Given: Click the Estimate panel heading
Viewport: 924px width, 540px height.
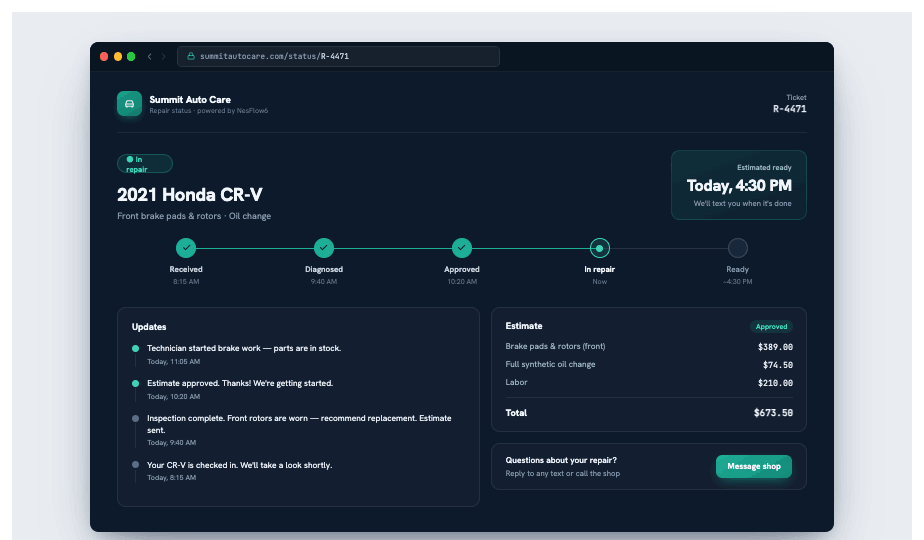Looking at the screenshot, I should [524, 326].
